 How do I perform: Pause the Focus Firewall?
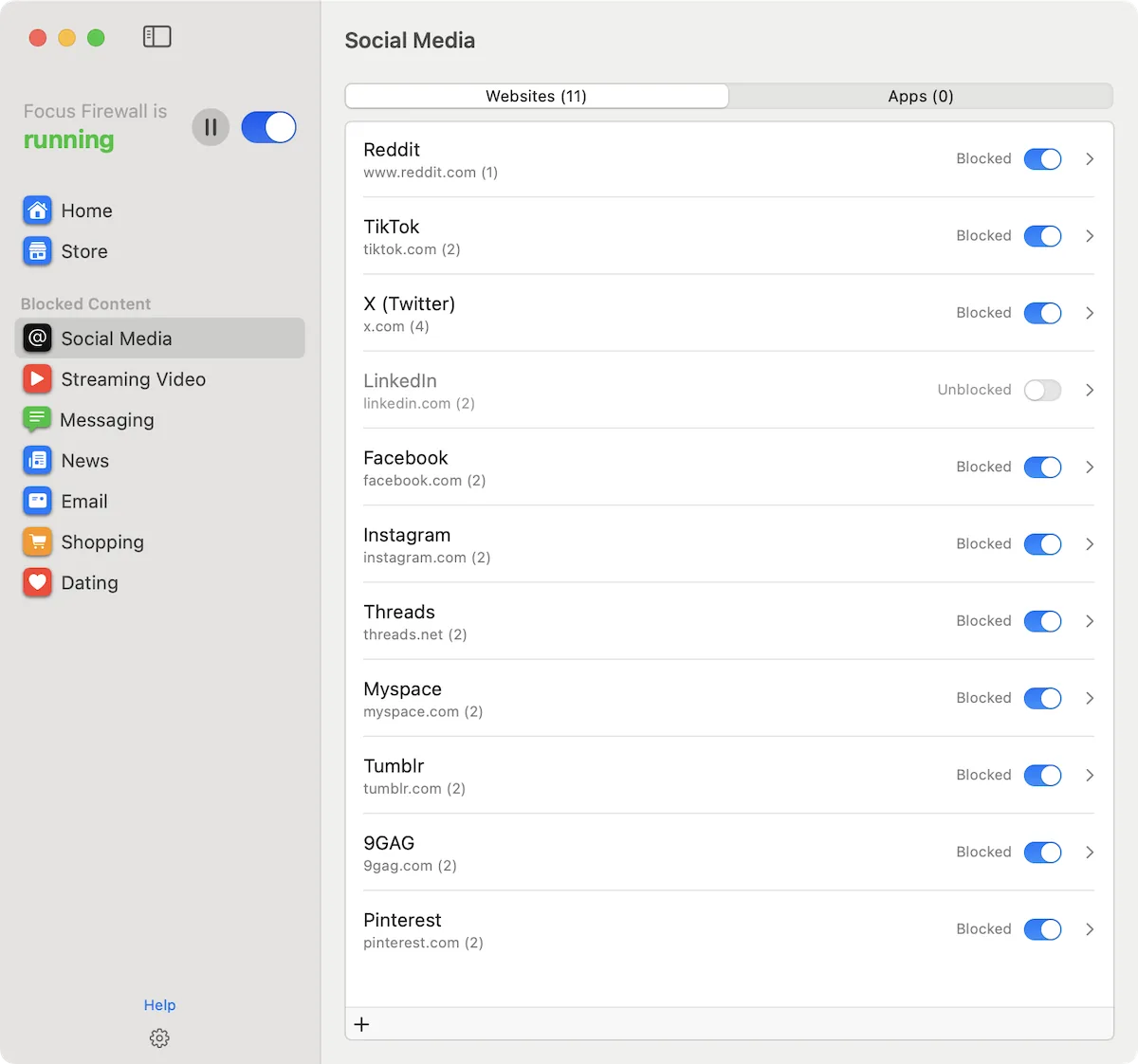(211, 127)
